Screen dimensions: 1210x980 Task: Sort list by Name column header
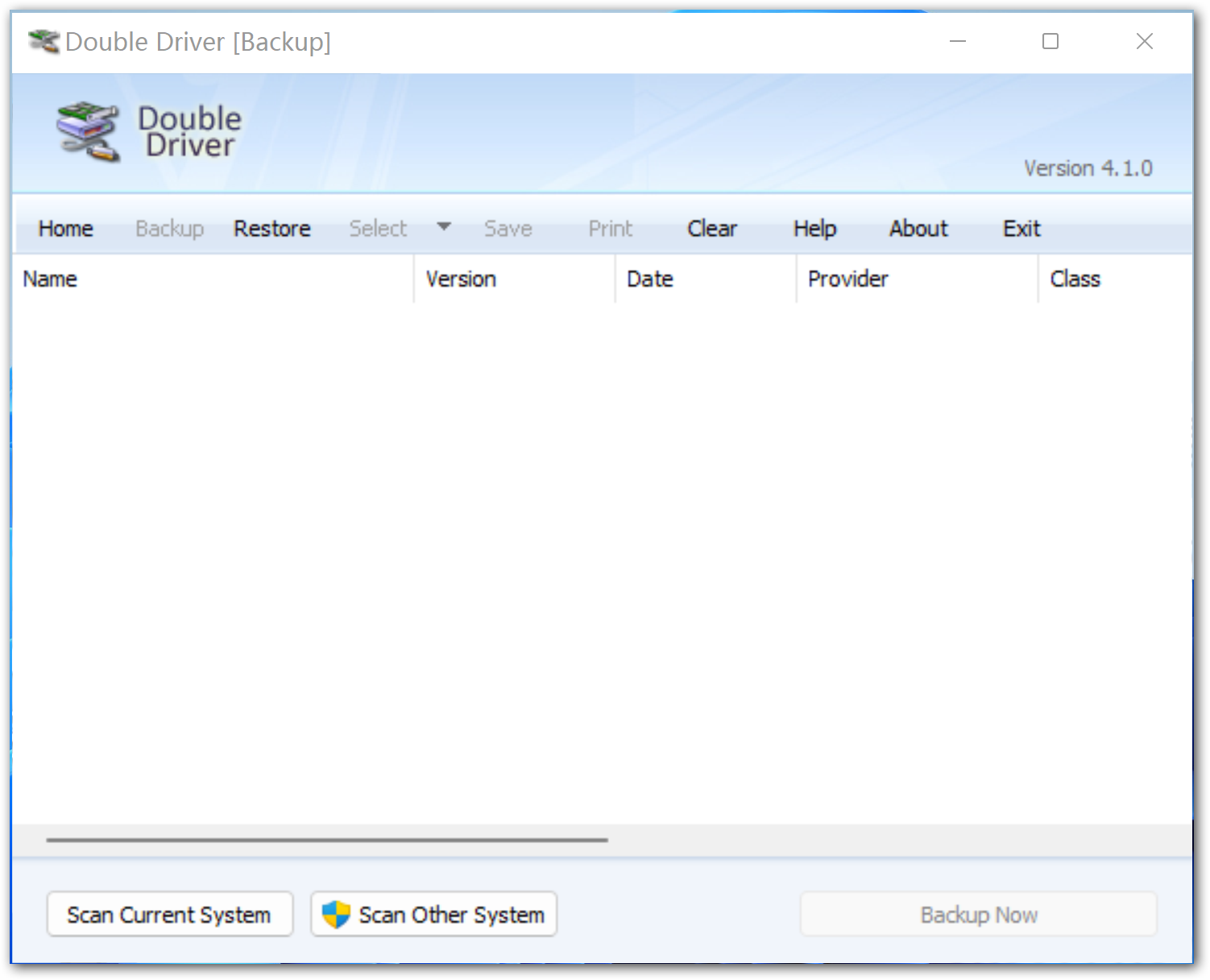[x=213, y=279]
